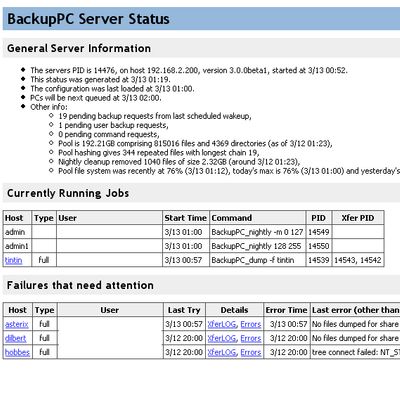The image size is (400, 400).
Task: Select the admin host cell
Action: (17, 232)
